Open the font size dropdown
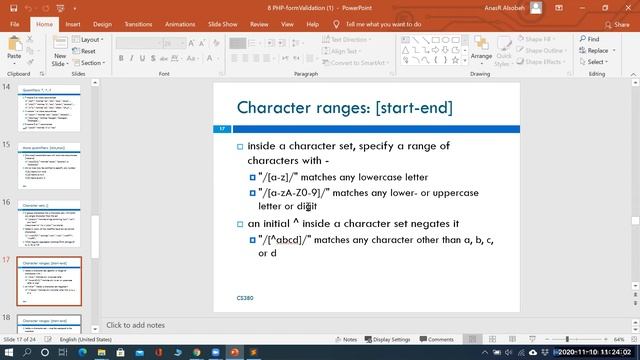640x360 pixels. coord(175,43)
